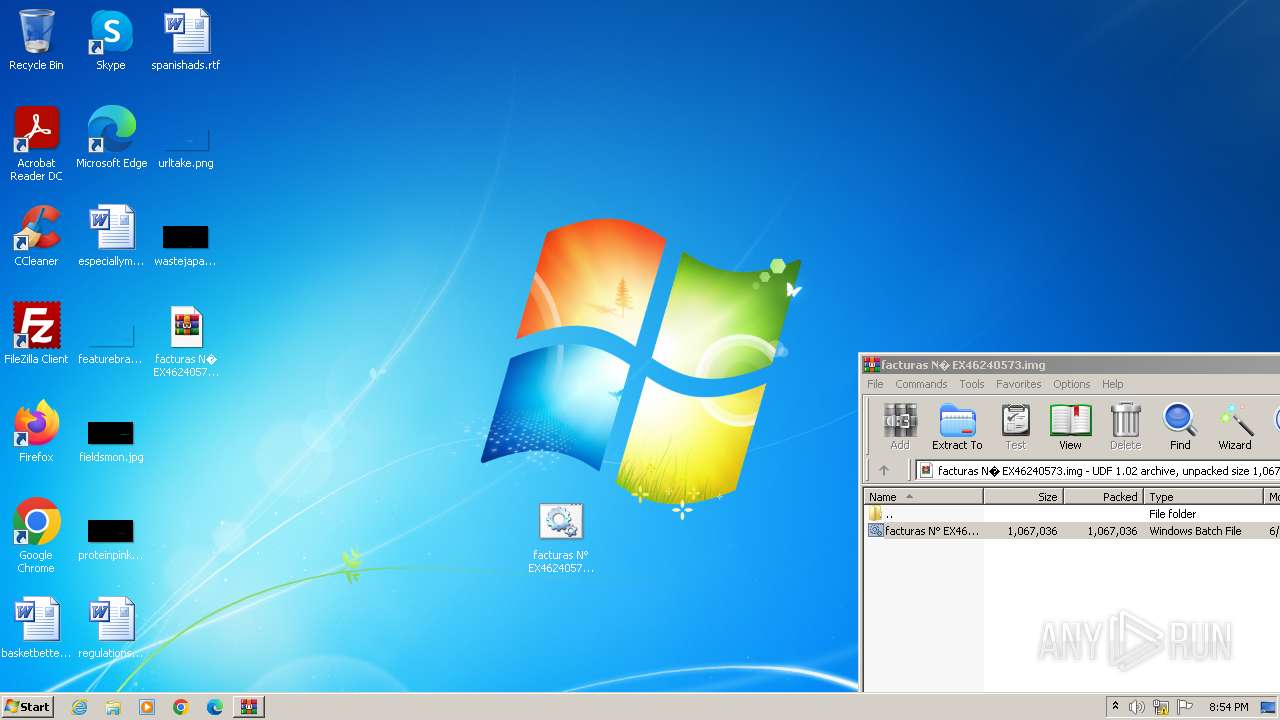Select the CCleaner desktop shortcut
The height and width of the screenshot is (720, 1280).
[x=36, y=236]
